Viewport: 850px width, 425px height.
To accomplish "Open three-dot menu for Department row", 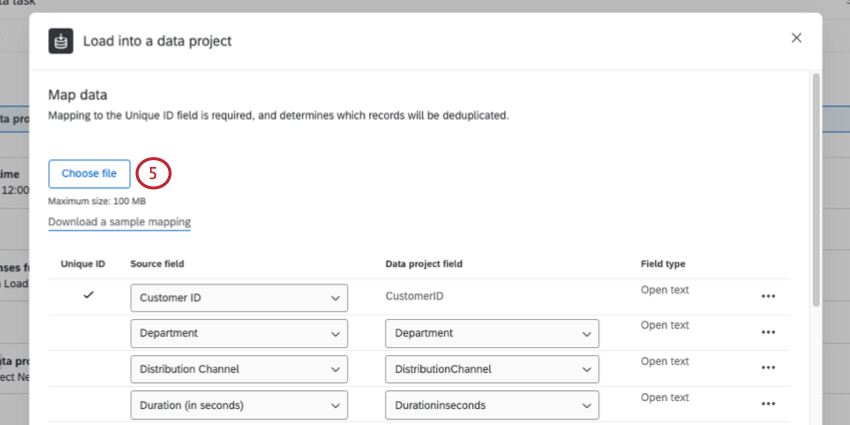I will (x=768, y=333).
